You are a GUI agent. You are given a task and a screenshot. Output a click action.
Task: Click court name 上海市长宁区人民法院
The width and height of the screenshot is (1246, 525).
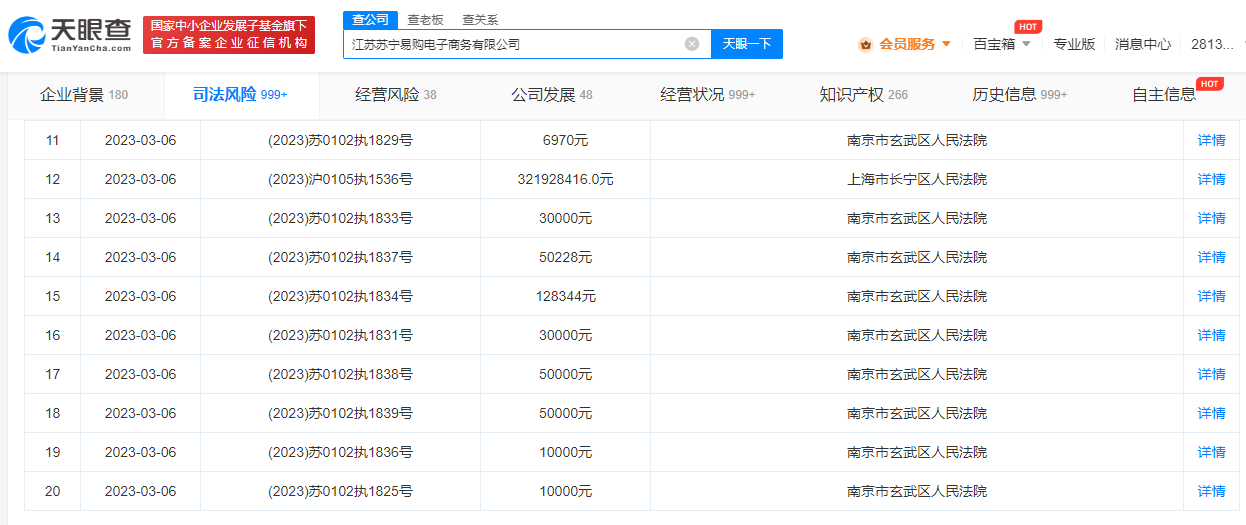(917, 179)
